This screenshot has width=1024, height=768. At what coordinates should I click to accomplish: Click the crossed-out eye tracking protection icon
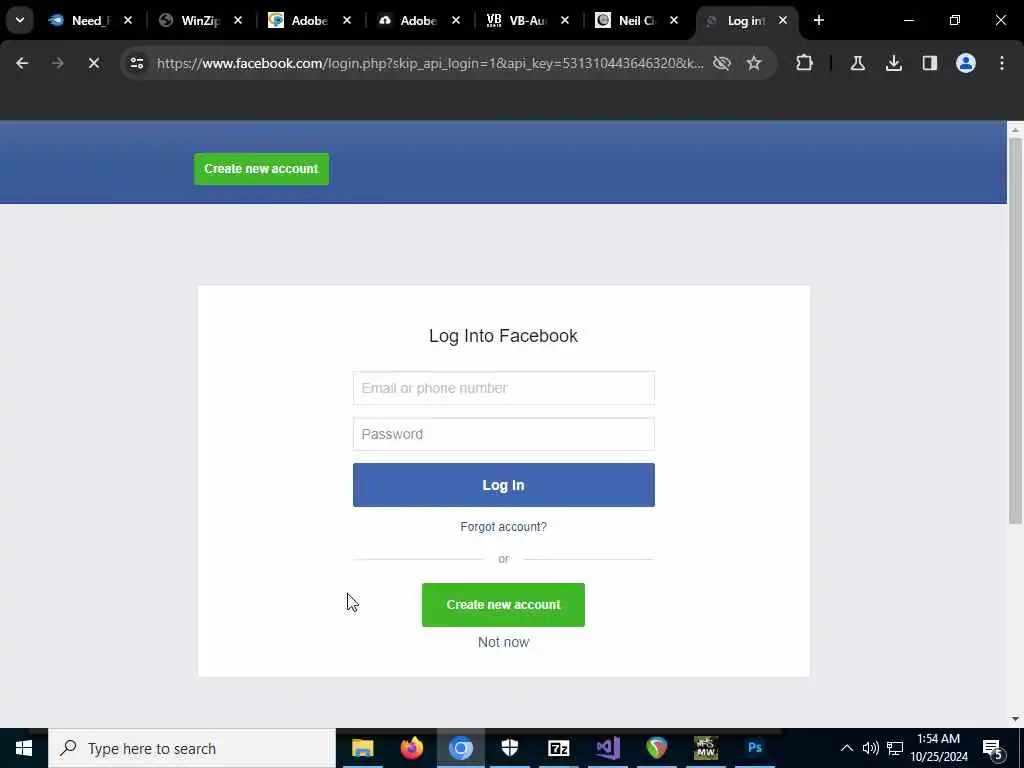point(722,63)
